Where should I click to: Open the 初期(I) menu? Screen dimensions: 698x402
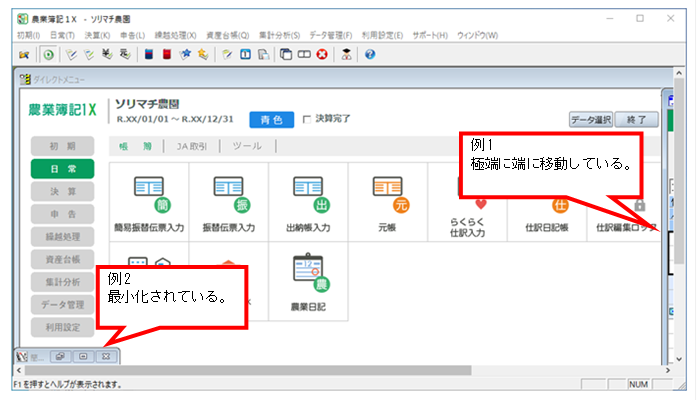(x=29, y=35)
